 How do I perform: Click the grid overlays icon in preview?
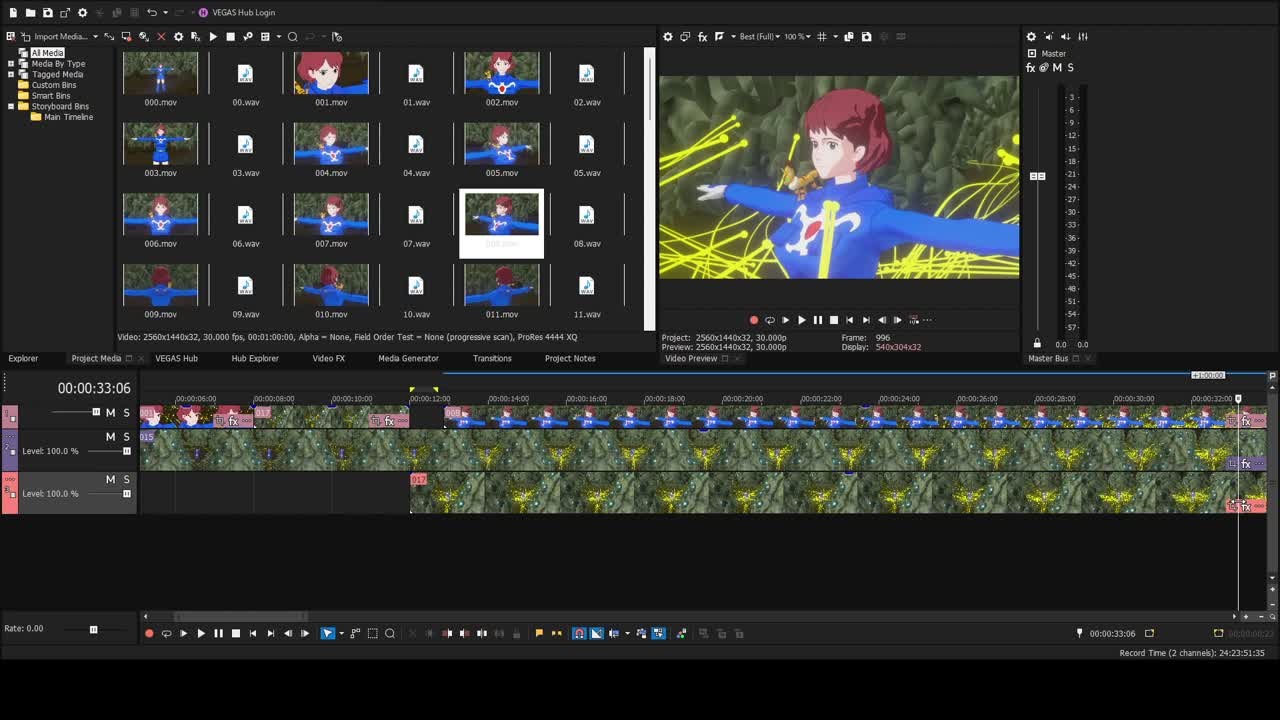coord(822,37)
